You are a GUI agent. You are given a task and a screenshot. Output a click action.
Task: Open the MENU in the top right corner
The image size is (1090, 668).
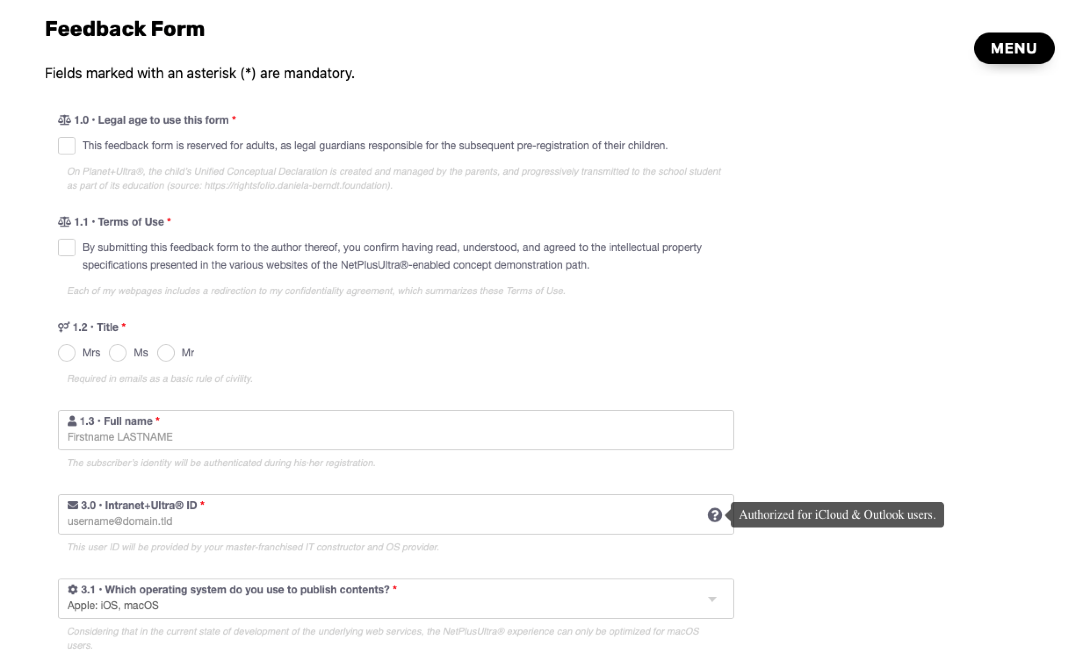[x=1014, y=48]
